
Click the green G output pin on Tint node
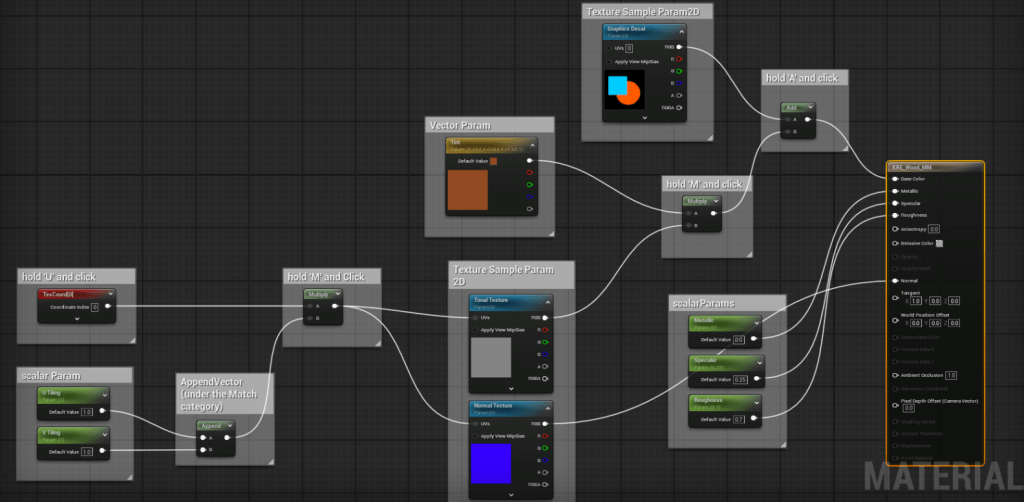coord(529,184)
